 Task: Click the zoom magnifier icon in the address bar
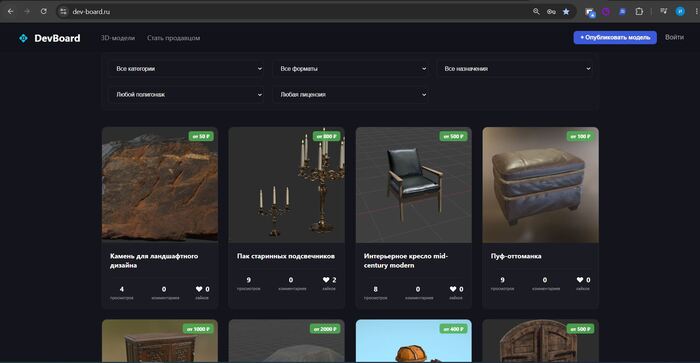(536, 12)
